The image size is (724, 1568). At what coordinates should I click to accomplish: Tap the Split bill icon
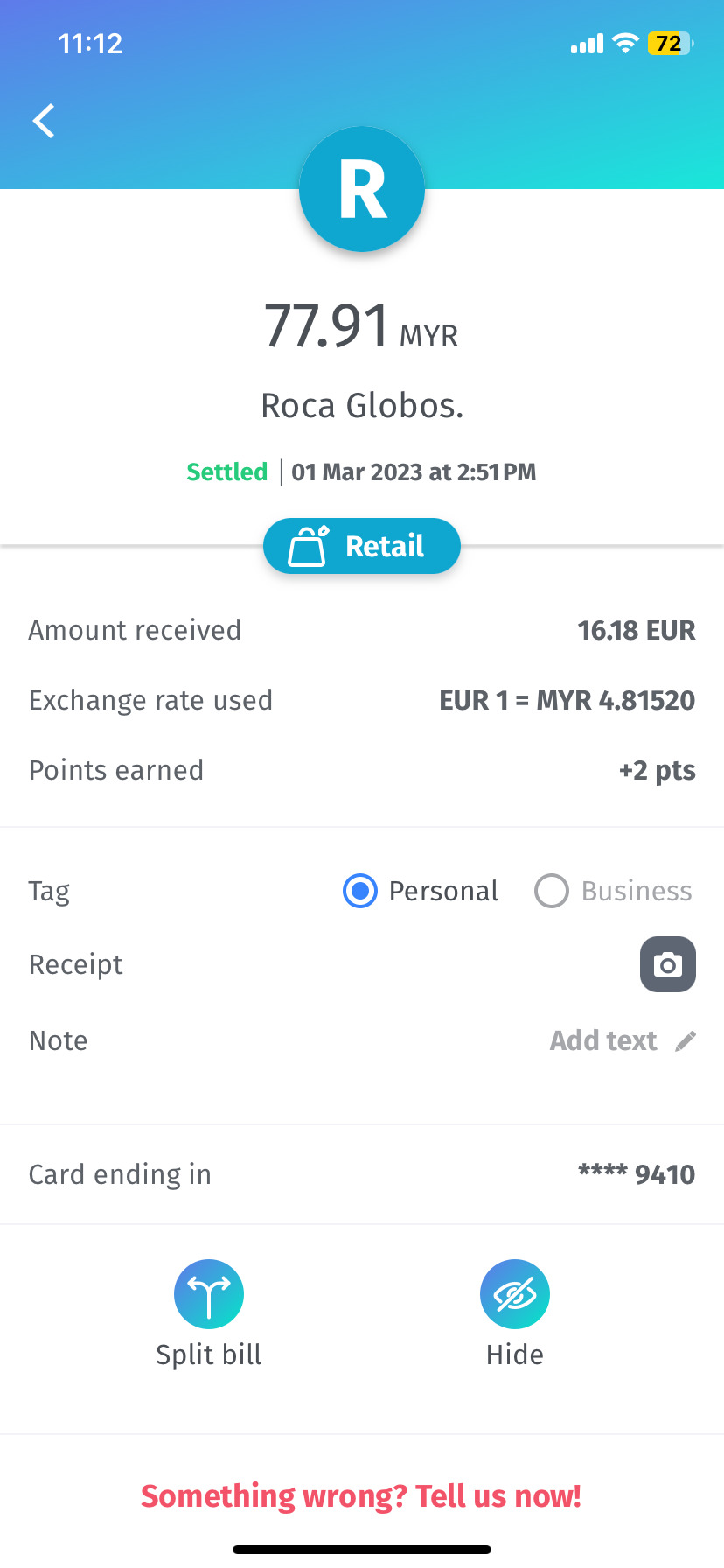pos(209,1293)
